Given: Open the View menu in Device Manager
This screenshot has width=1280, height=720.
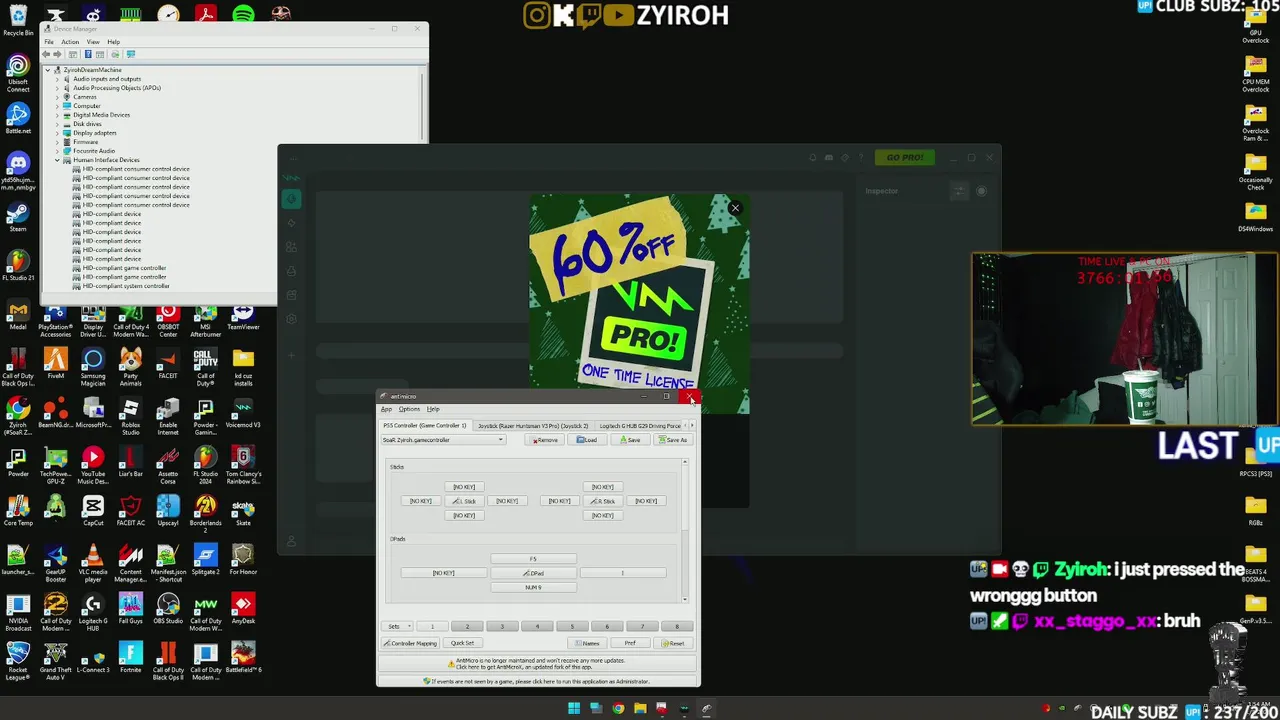Looking at the screenshot, I should 92,42.
